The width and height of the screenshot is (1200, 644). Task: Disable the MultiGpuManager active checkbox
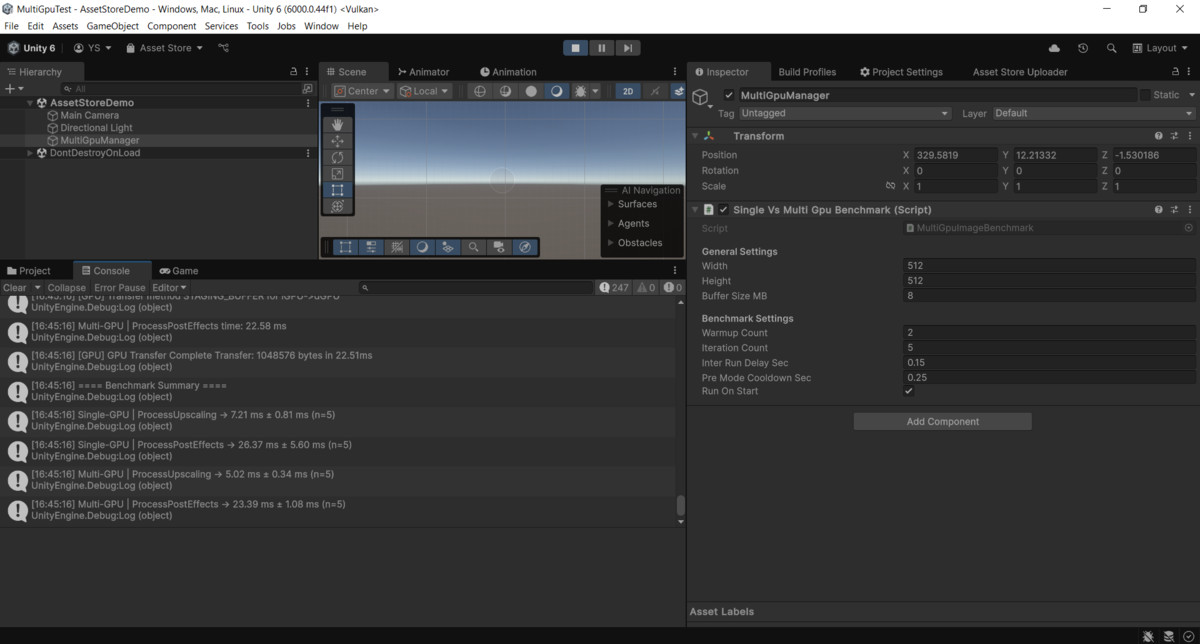pyautogui.click(x=729, y=95)
